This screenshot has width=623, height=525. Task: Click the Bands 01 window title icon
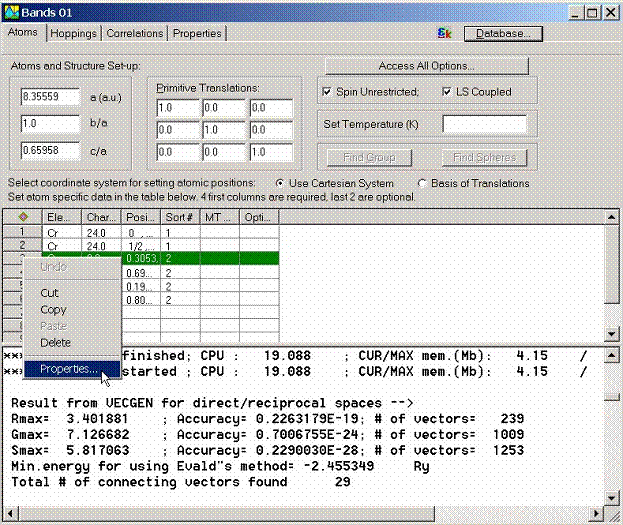12,11
